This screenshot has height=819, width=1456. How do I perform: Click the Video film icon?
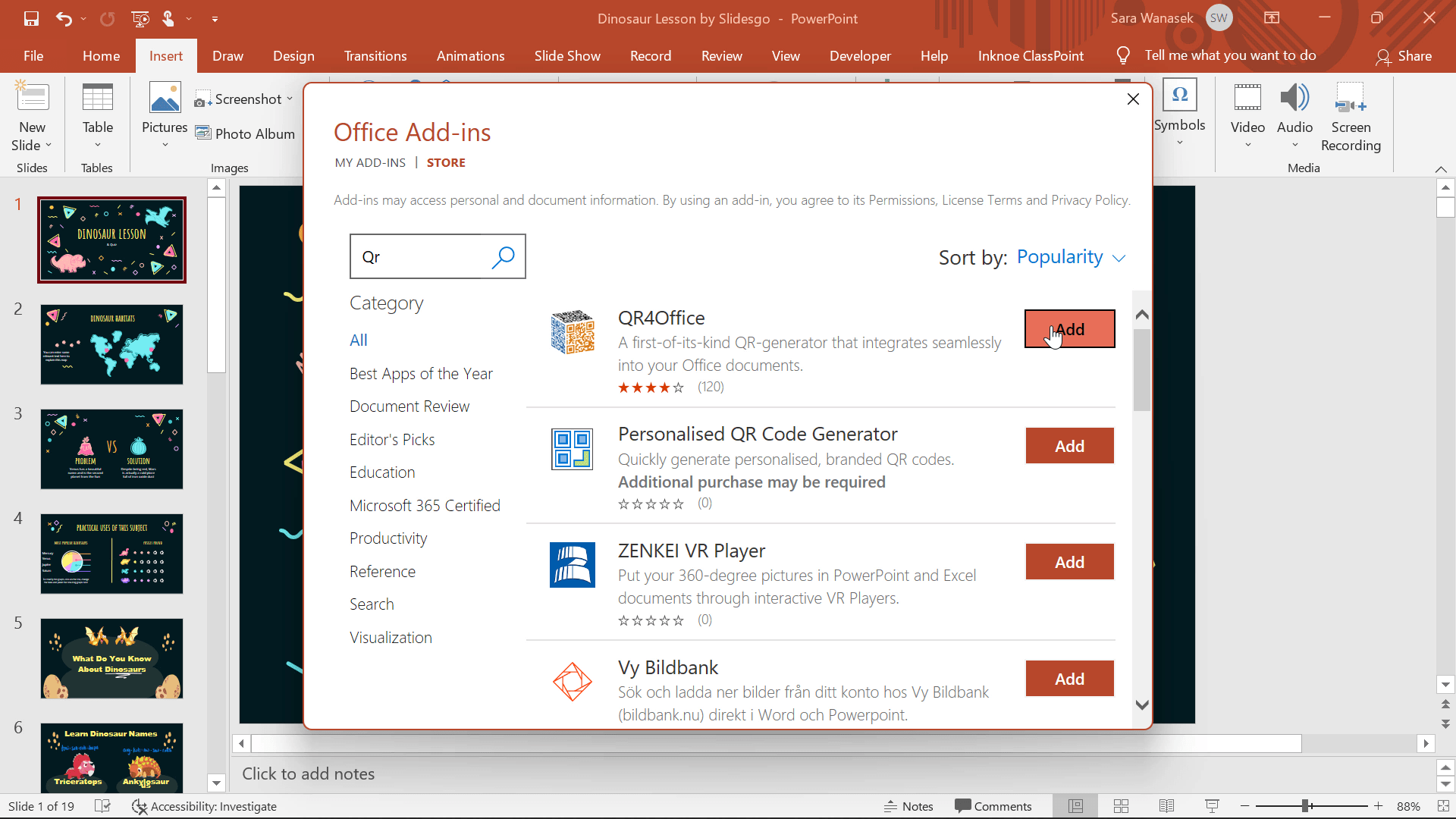[x=1247, y=97]
